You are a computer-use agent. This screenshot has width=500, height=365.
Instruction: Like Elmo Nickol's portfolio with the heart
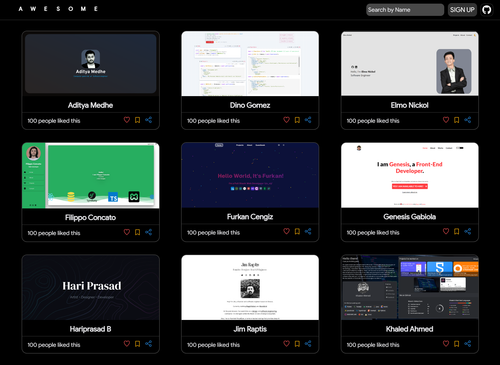coord(446,120)
